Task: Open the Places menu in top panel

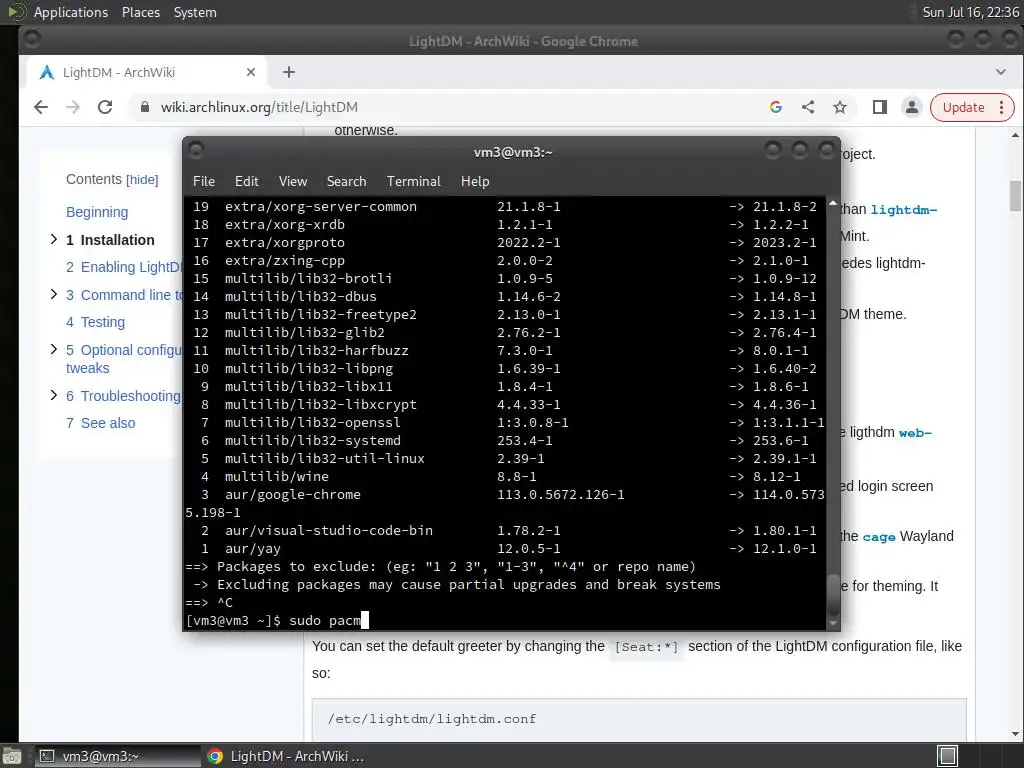Action: [x=140, y=12]
